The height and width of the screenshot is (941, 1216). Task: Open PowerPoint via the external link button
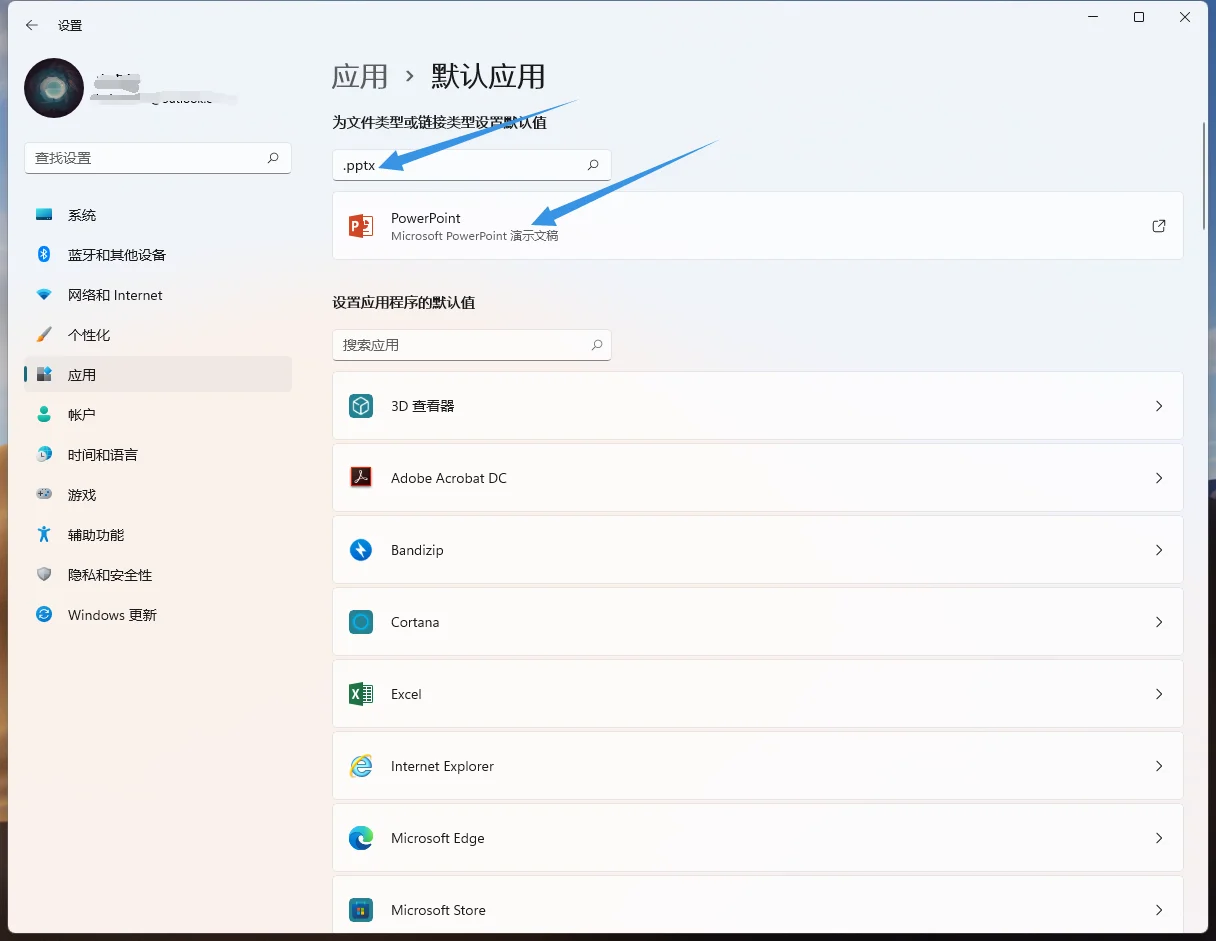point(1158,226)
